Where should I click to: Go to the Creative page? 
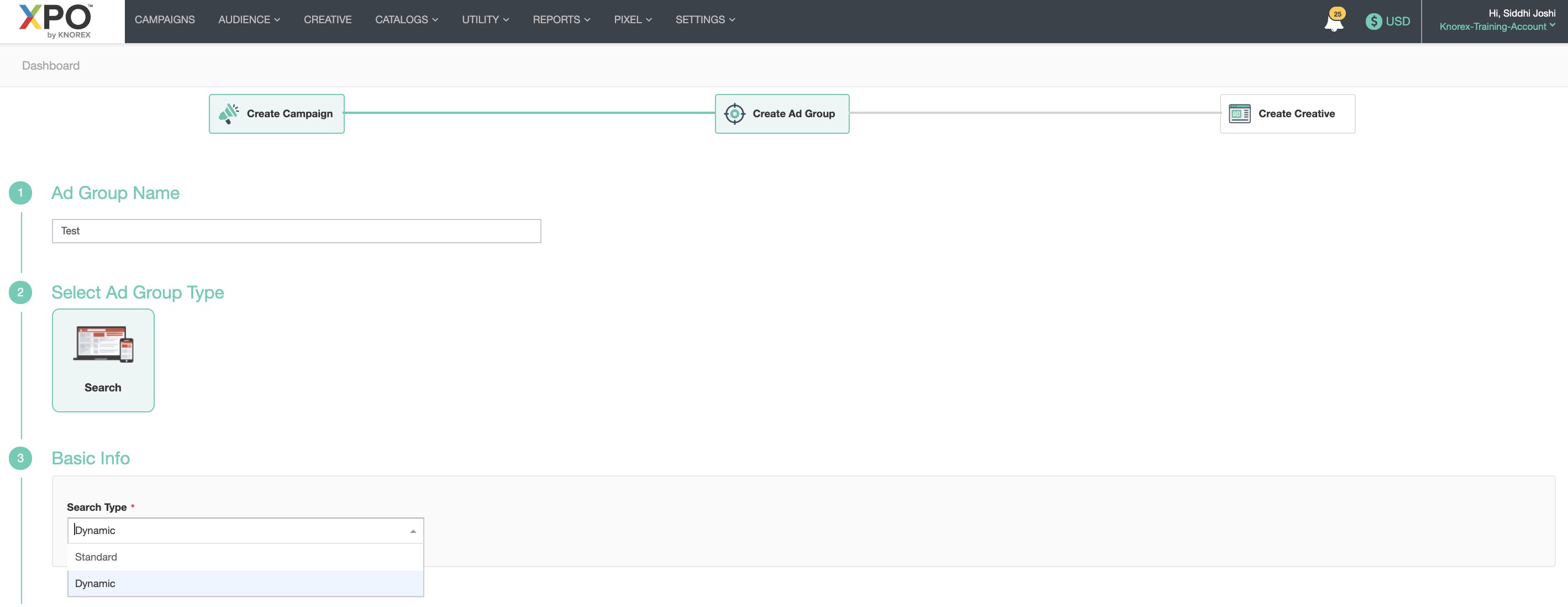[328, 19]
